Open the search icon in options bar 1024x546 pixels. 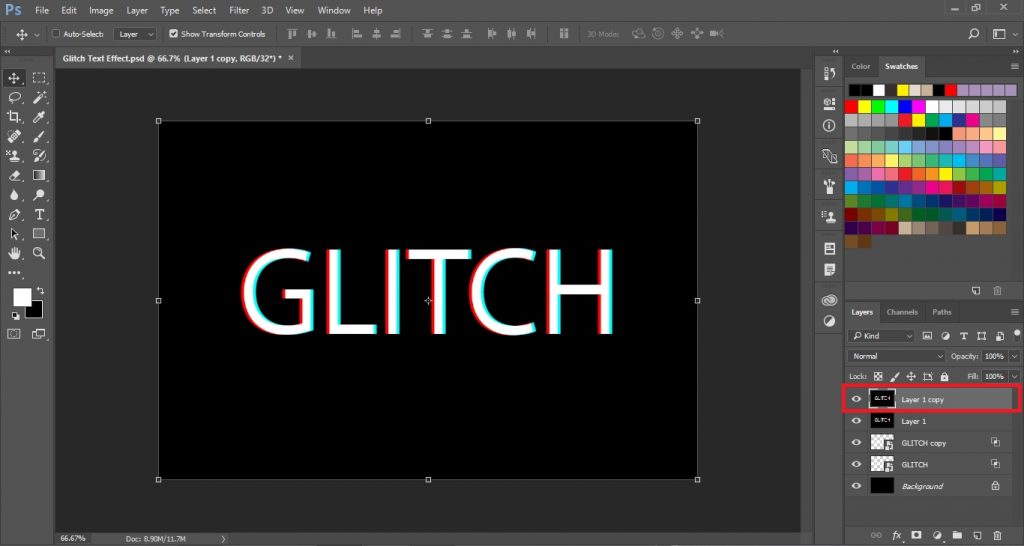[x=974, y=34]
